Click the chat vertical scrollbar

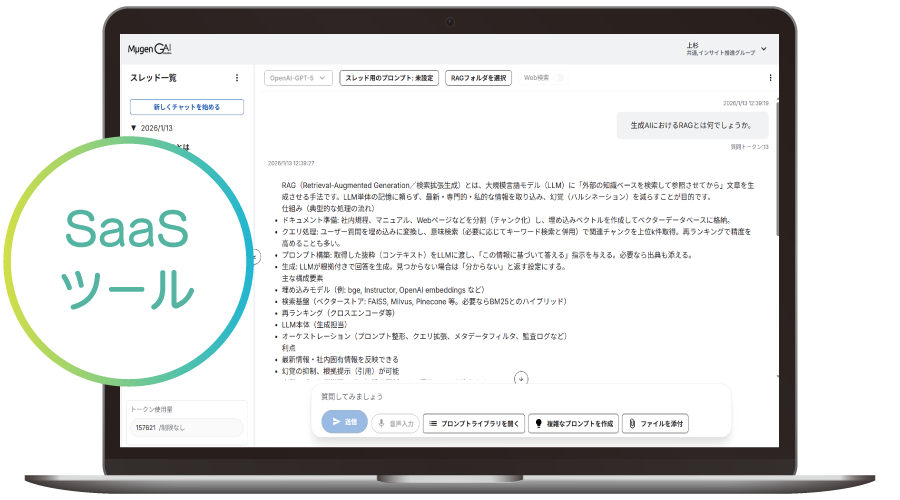click(777, 169)
